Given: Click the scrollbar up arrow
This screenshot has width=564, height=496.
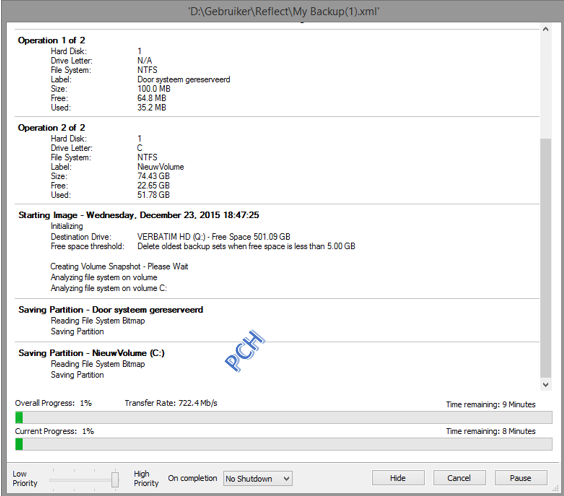Looking at the screenshot, I should pyautogui.click(x=546, y=29).
